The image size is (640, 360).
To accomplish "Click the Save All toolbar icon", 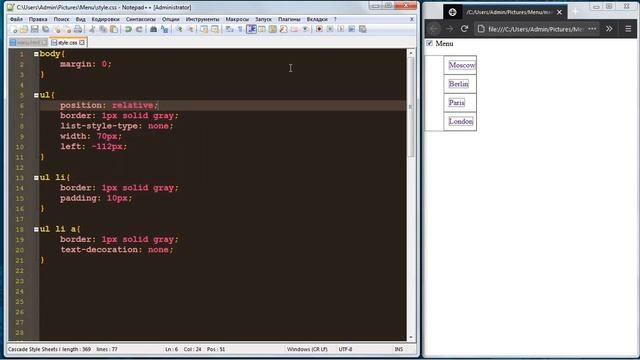I will pyautogui.click(x=45, y=29).
